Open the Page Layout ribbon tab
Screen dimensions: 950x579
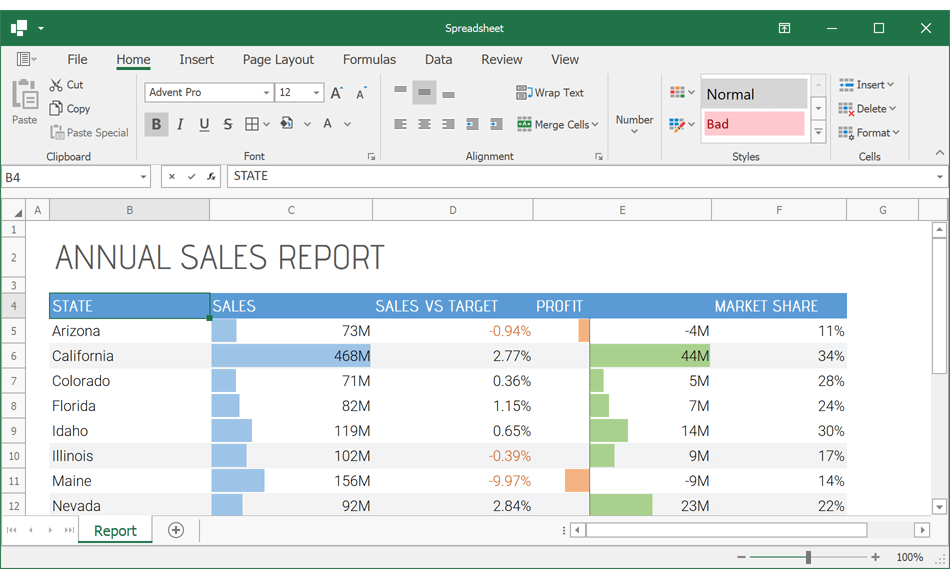tap(278, 59)
